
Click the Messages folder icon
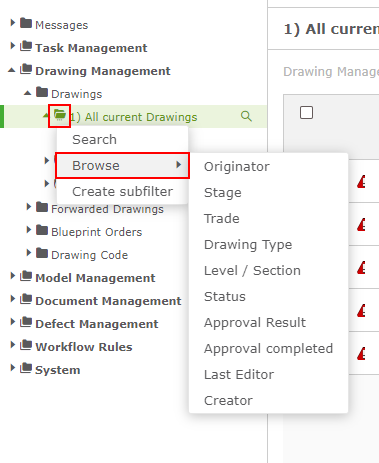pos(26,23)
